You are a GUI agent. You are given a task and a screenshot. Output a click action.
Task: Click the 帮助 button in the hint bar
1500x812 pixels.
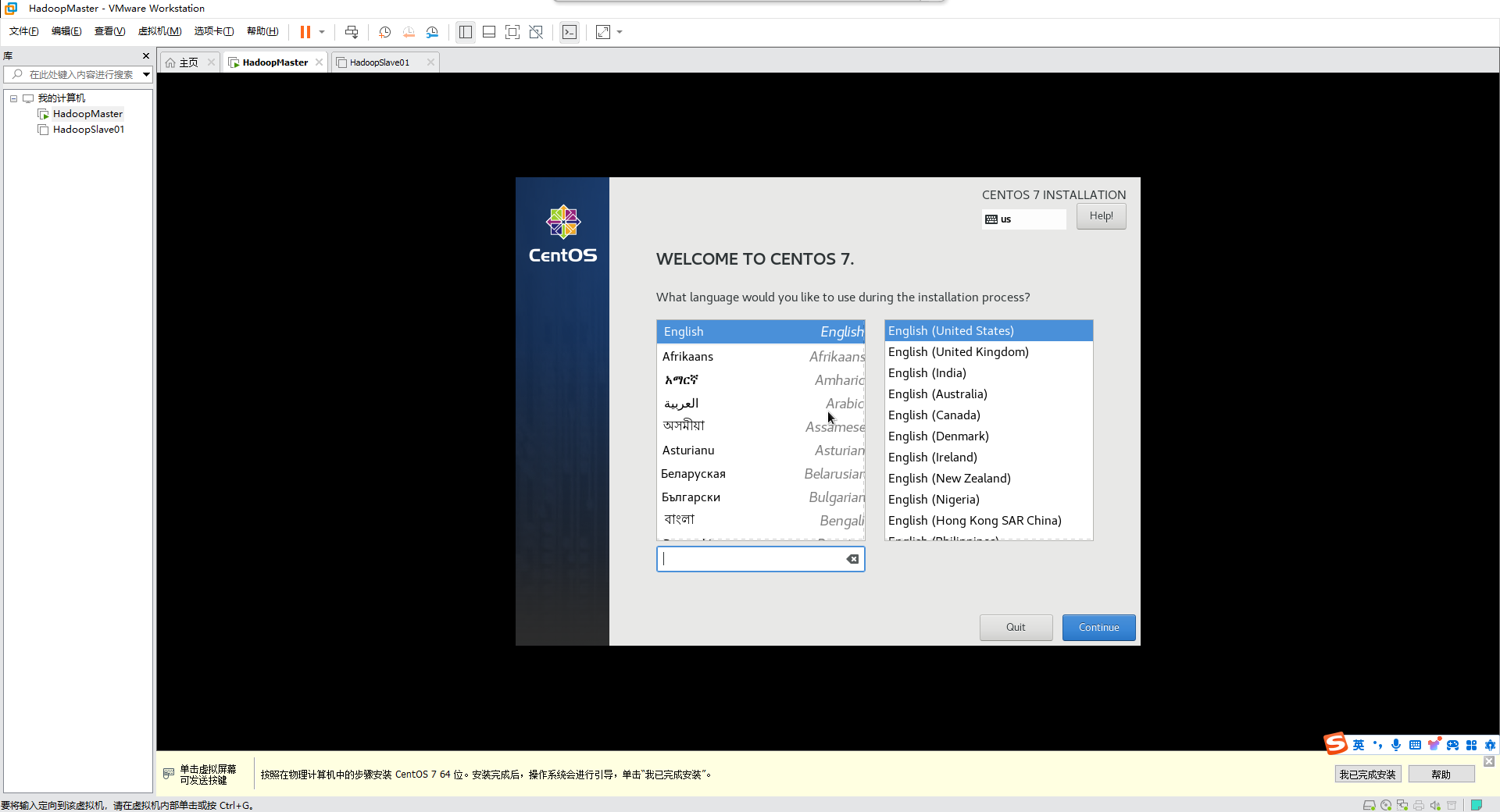(1441, 775)
